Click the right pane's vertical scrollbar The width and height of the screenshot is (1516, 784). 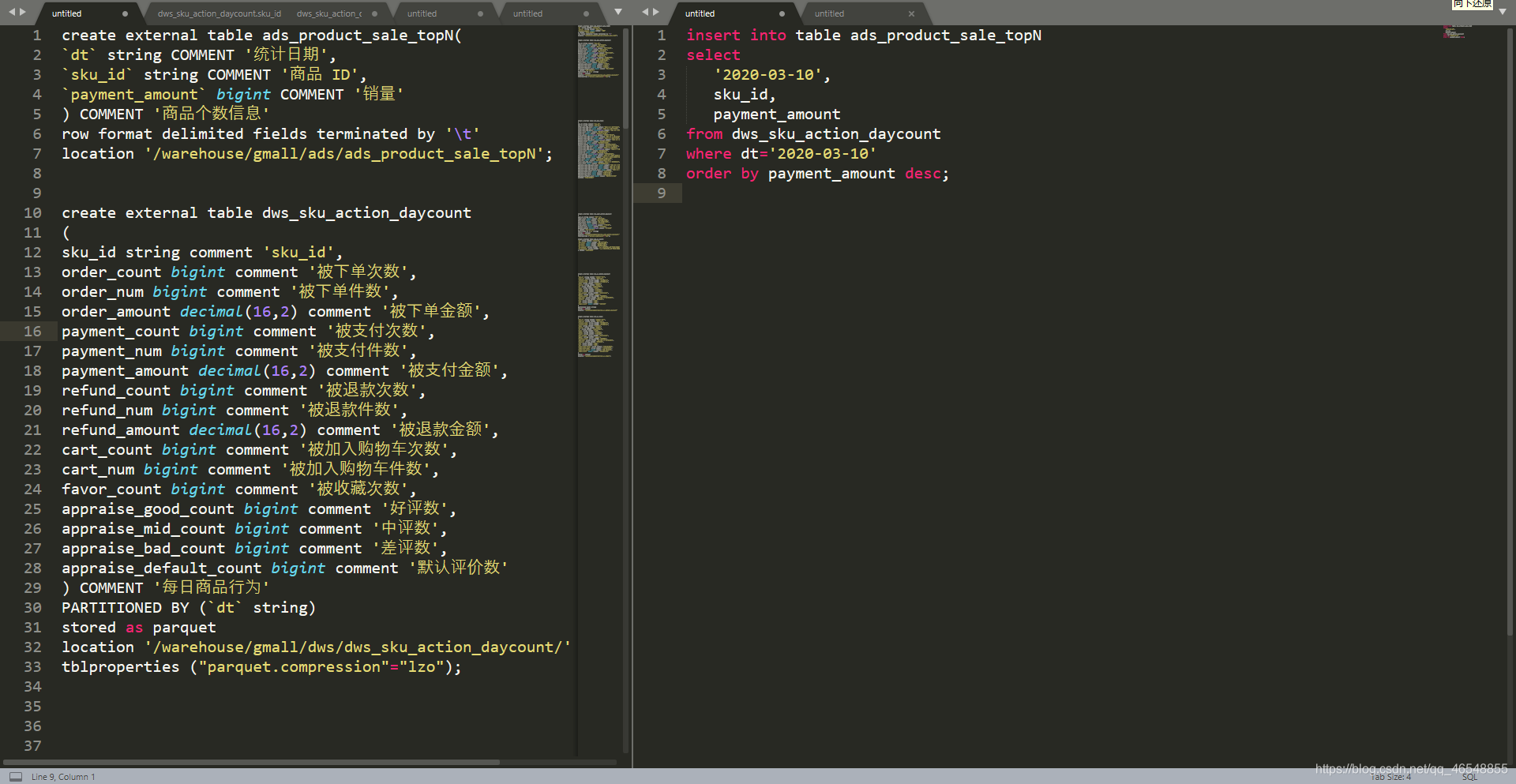point(1510,332)
